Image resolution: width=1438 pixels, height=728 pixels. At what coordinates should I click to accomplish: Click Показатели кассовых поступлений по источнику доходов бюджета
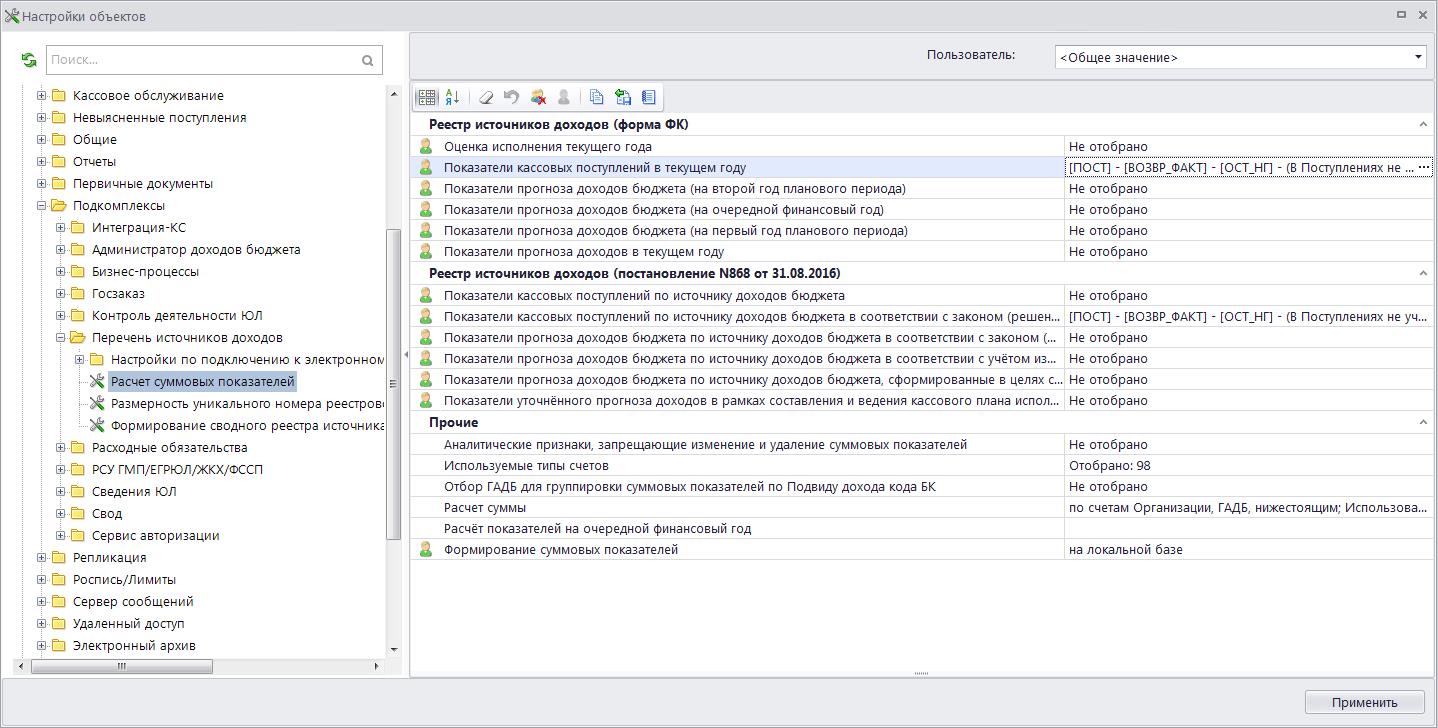click(x=644, y=296)
